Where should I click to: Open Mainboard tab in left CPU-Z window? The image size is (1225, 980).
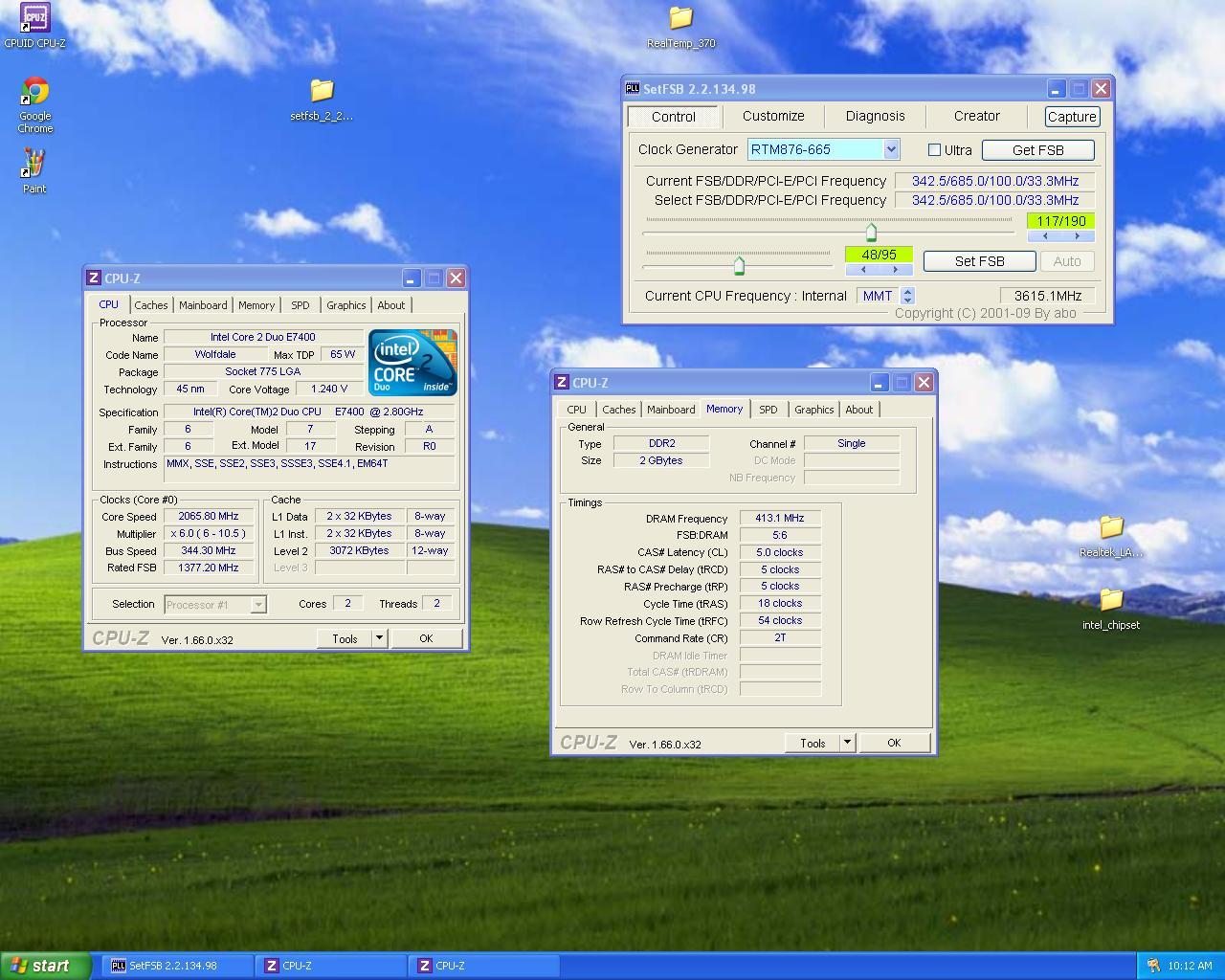tap(203, 305)
